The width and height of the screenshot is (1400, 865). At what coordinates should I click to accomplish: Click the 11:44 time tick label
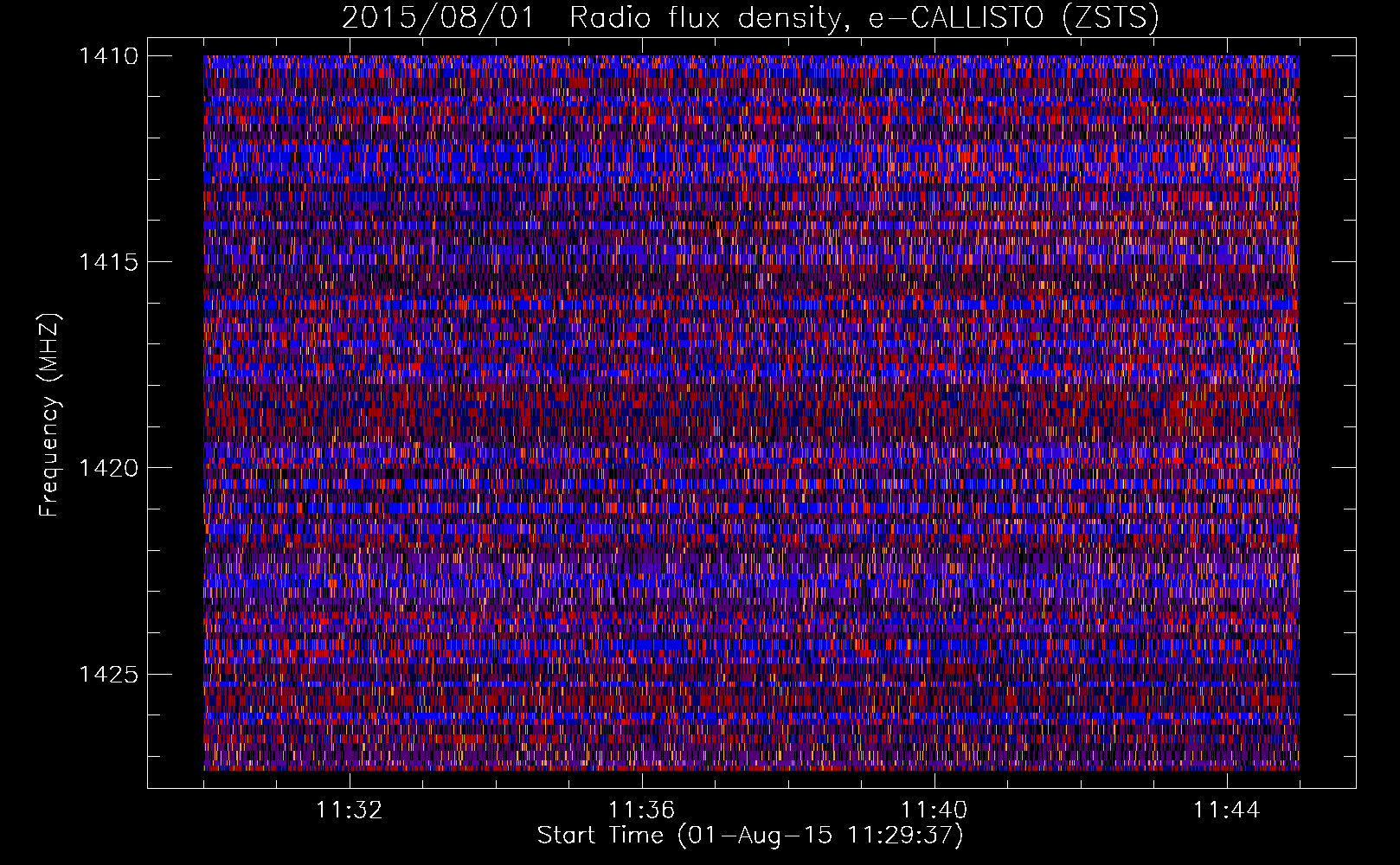1227,811
